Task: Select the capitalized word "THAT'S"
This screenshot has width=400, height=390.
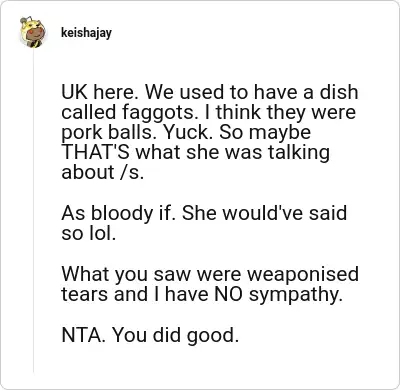Action: [96, 152]
